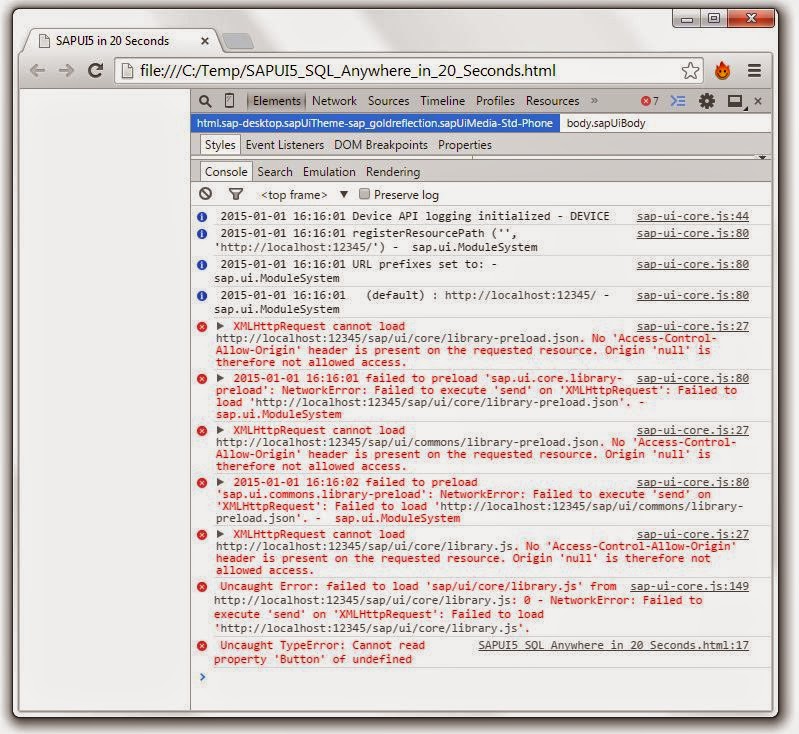Open the Rendering drawer tab
Image resolution: width=799 pixels, height=734 pixels.
pos(393,172)
